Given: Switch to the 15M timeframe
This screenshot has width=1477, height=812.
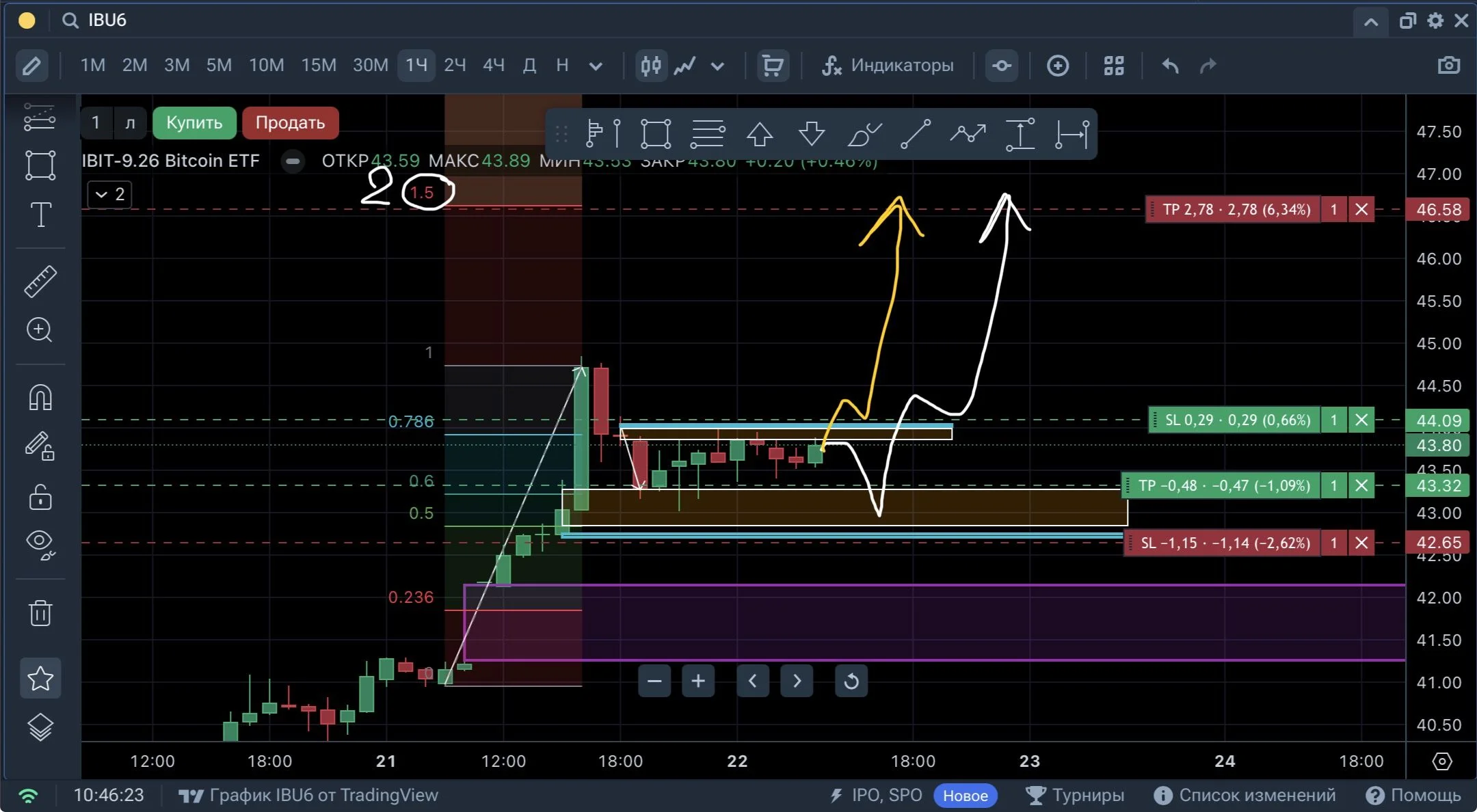Looking at the screenshot, I should (x=319, y=66).
